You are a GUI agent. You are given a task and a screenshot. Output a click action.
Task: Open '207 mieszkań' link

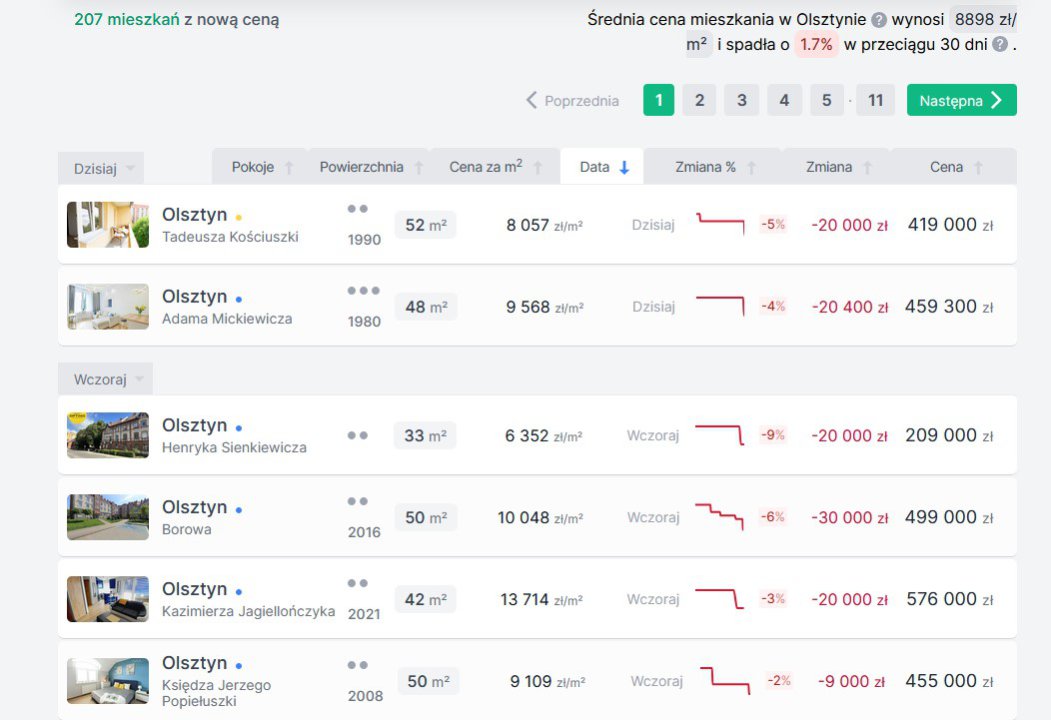click(x=127, y=19)
